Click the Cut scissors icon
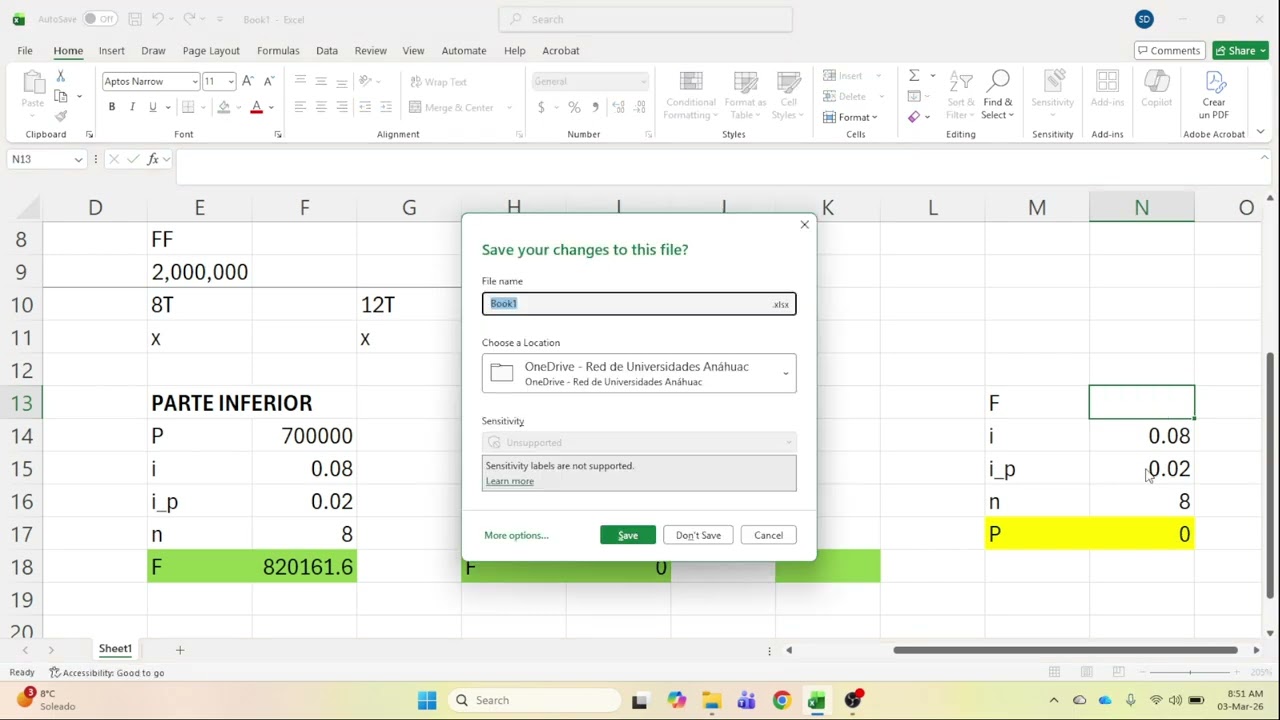Viewport: 1280px width, 720px height. click(61, 76)
